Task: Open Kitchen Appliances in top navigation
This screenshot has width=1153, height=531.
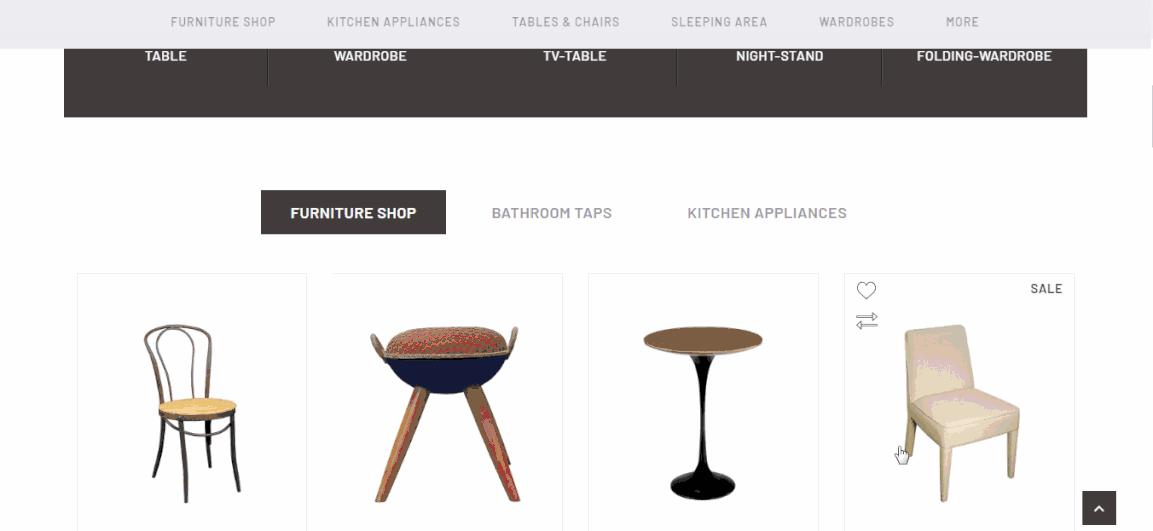Action: pos(393,22)
